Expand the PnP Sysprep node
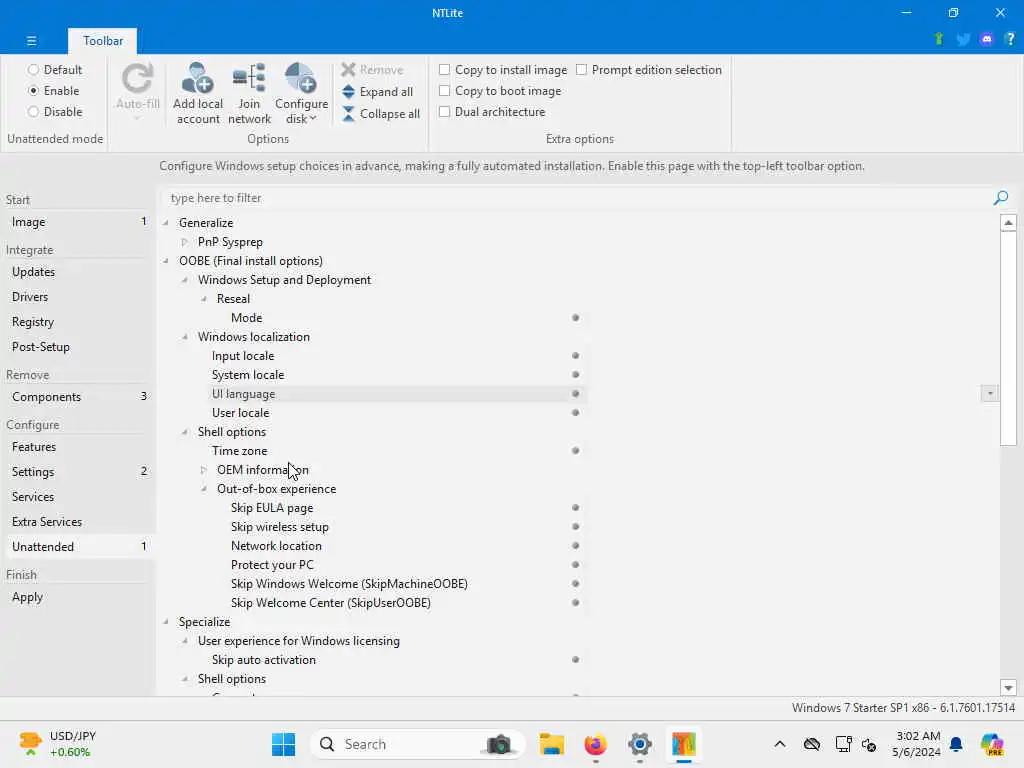 click(185, 242)
